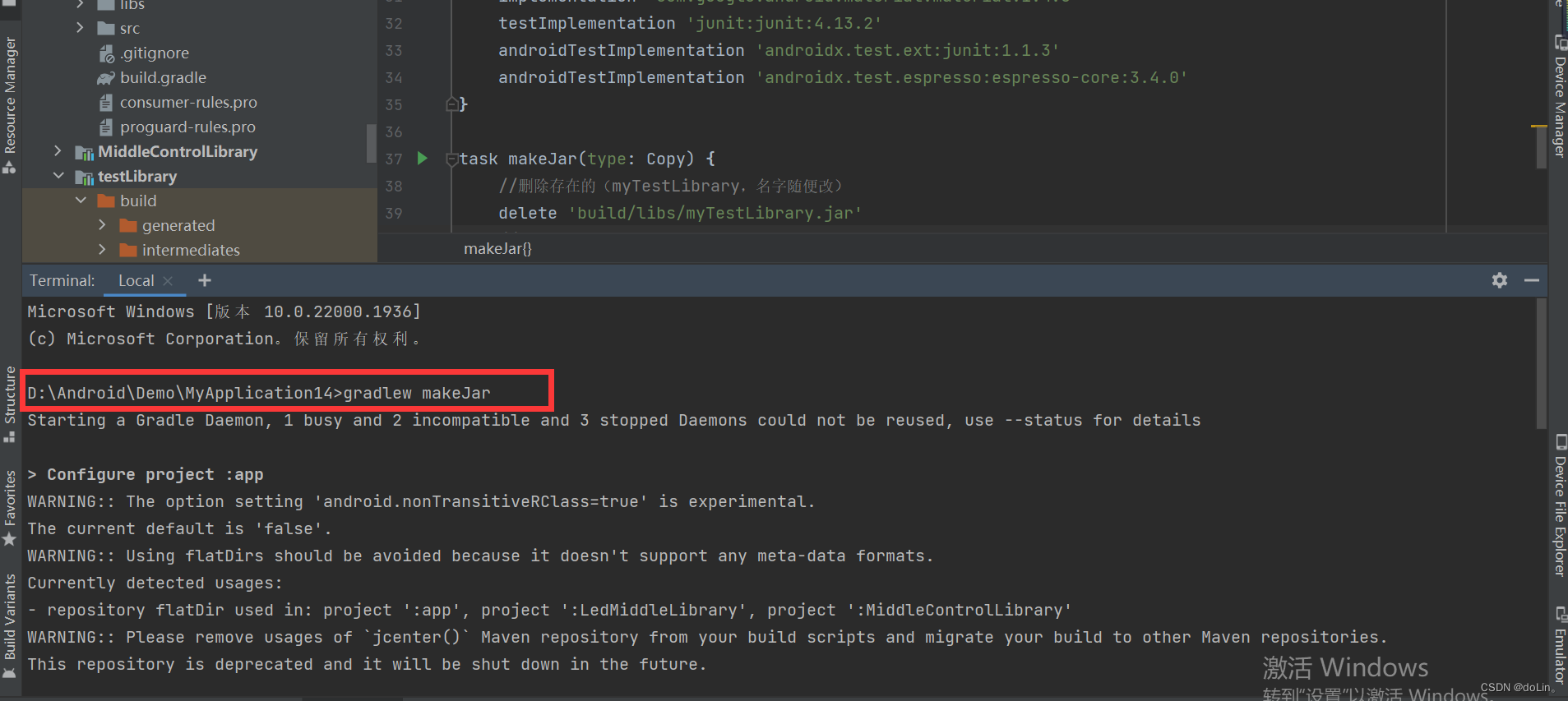
Task: Click the build folder icon
Action: point(105,201)
